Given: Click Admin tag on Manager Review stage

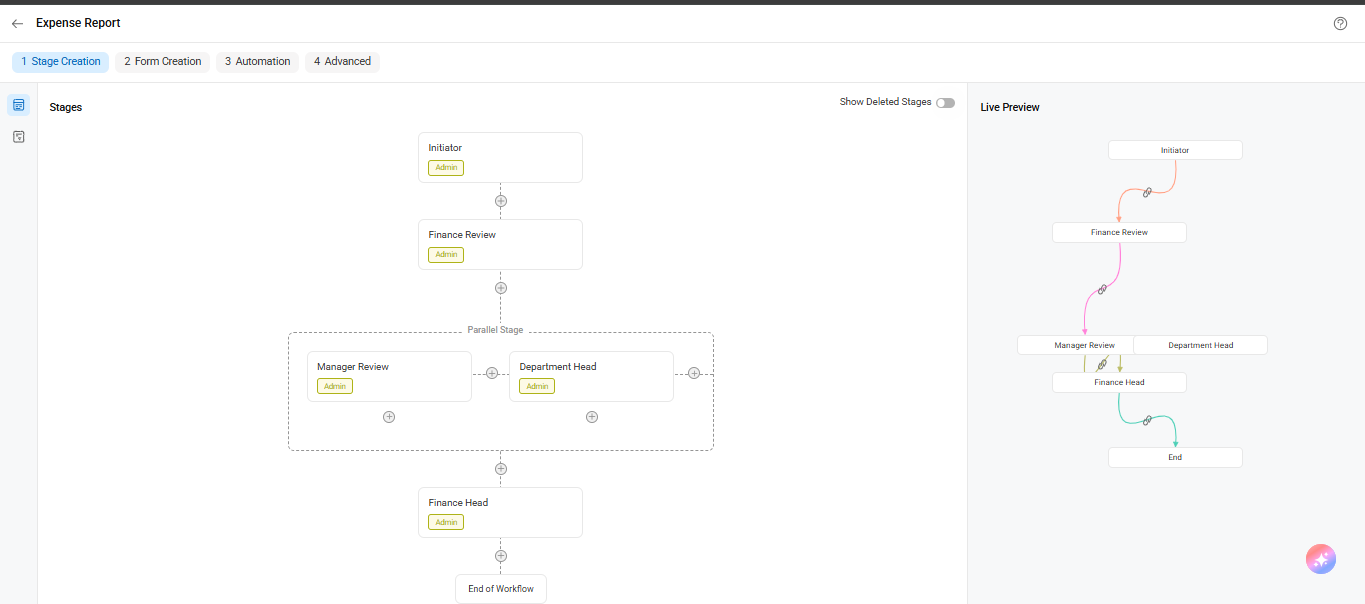Looking at the screenshot, I should pyautogui.click(x=335, y=387).
